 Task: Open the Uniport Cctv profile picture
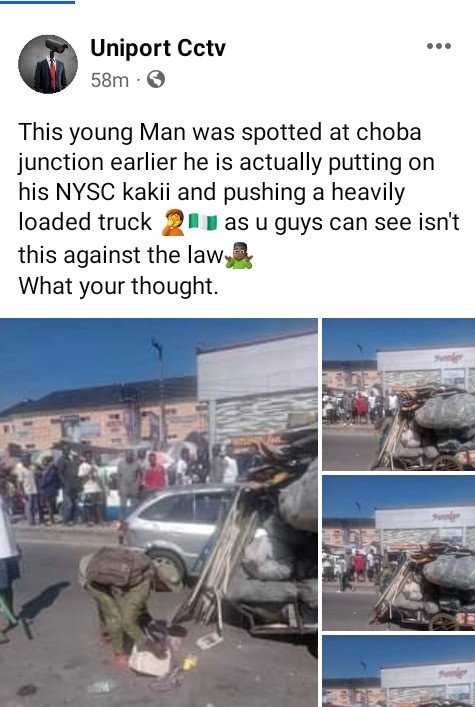(48, 64)
